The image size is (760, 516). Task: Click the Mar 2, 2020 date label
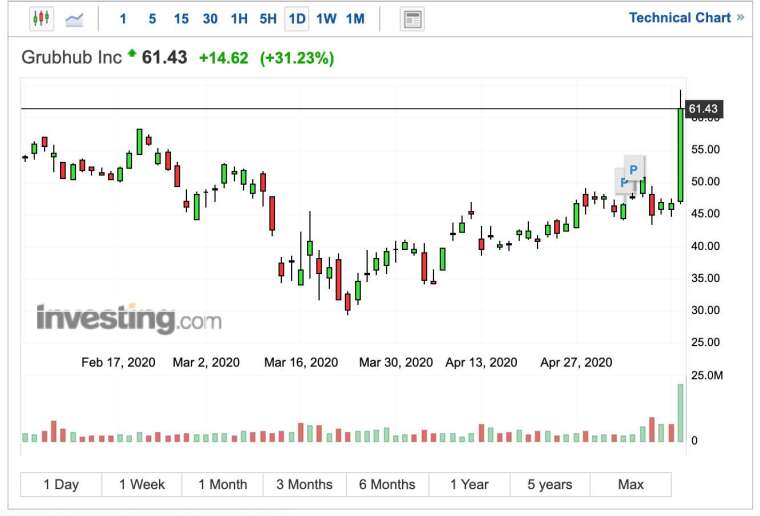(206, 362)
